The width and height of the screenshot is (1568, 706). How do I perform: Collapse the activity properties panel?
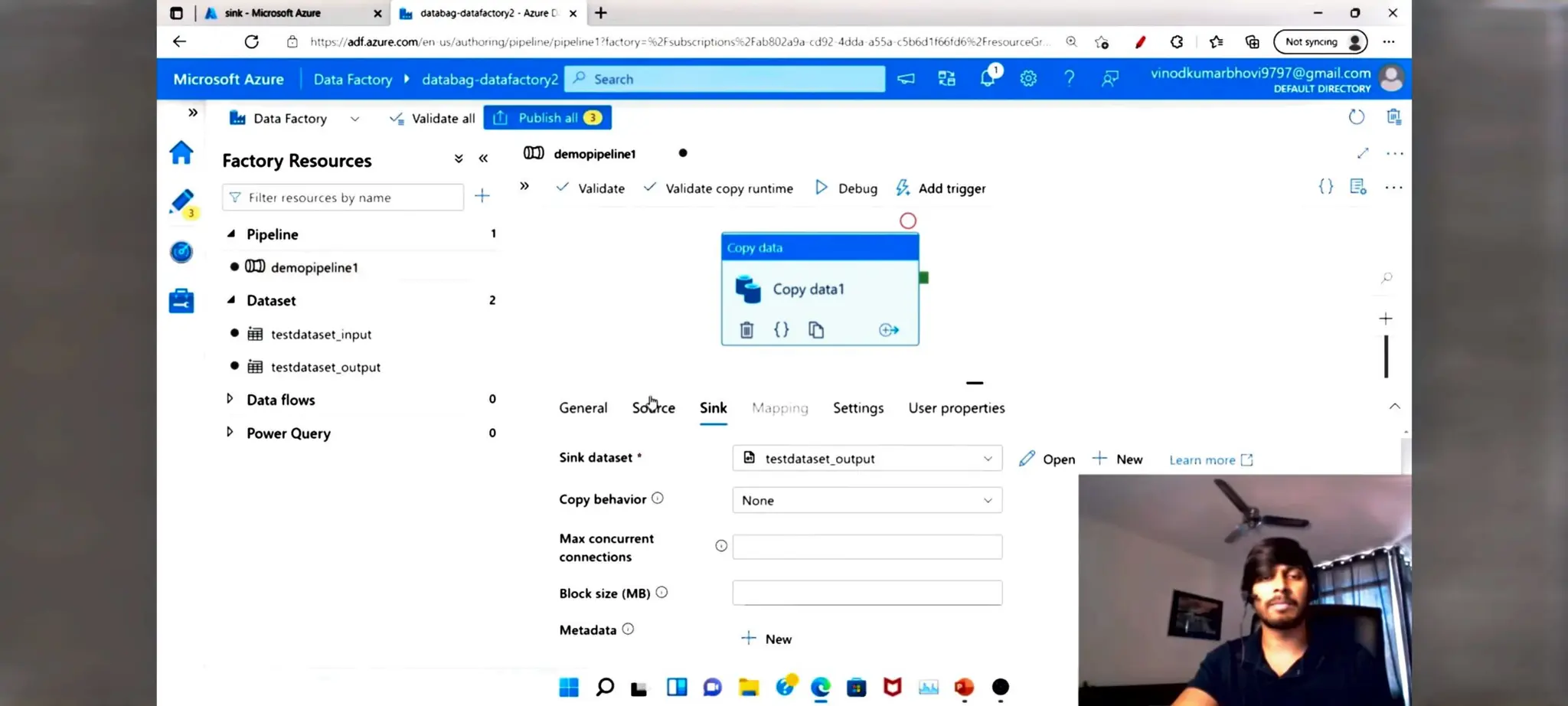coord(1395,407)
